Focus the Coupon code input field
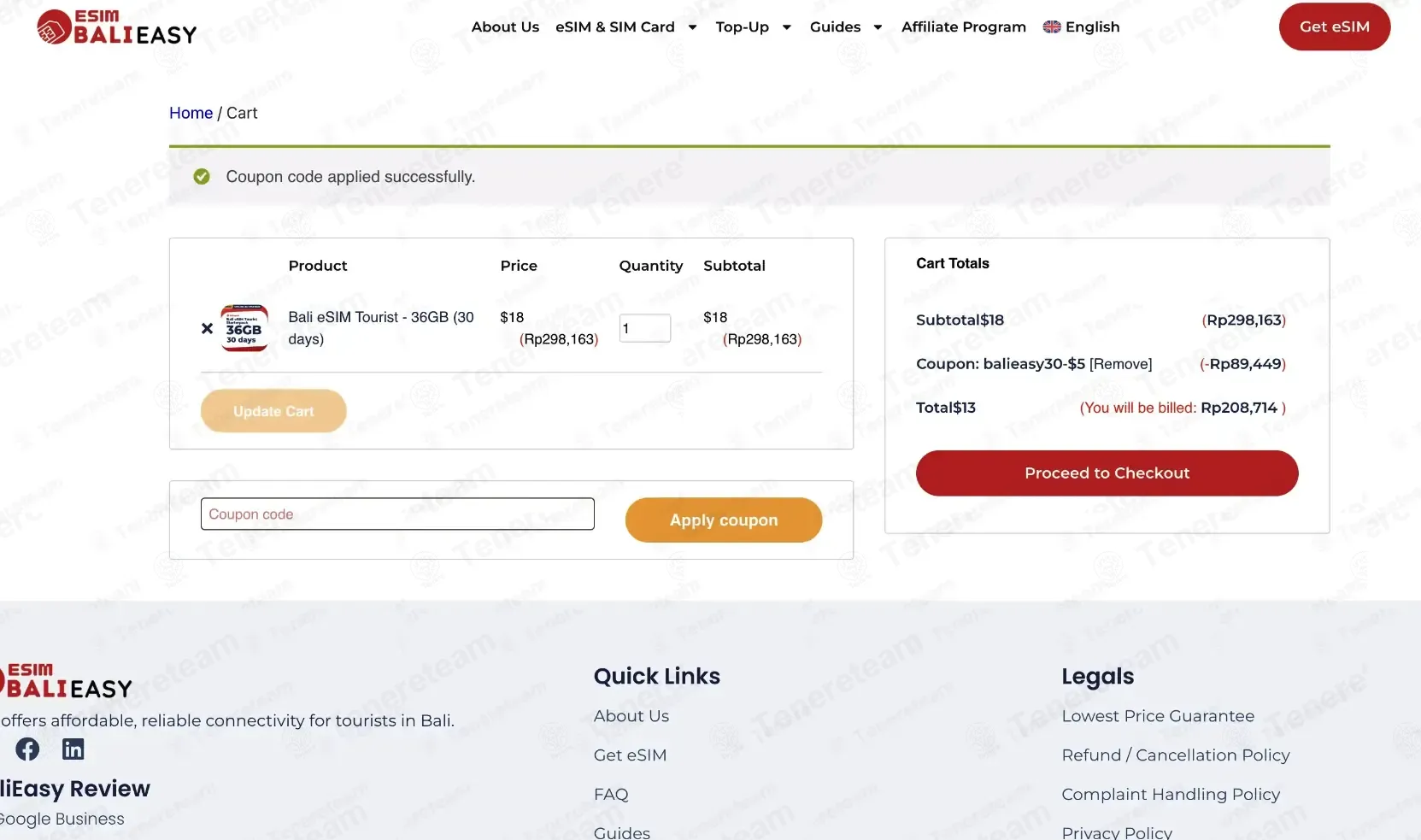Screen dimensions: 1421x840 [x=397, y=514]
